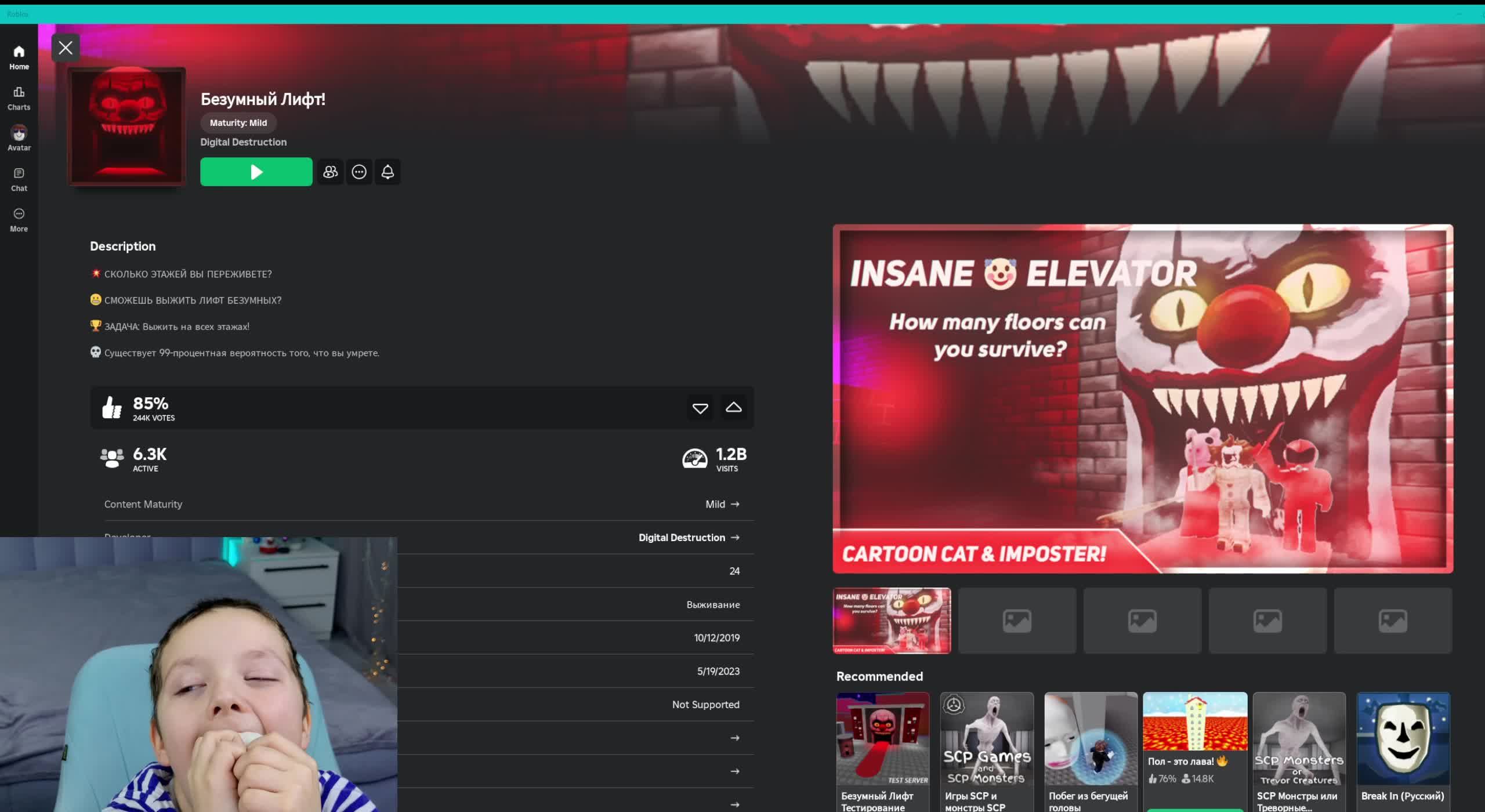The width and height of the screenshot is (1485, 812).
Task: Click the 24 max players value
Action: [734, 571]
